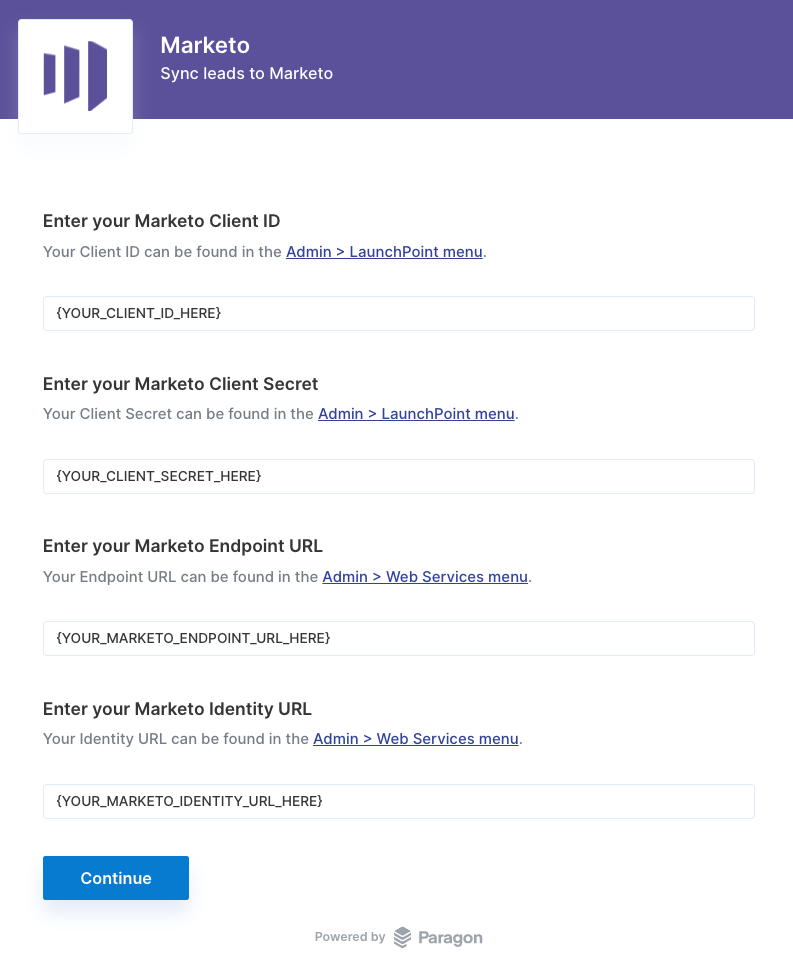Click the 'Sync leads to Marketo' subtitle

(x=246, y=74)
